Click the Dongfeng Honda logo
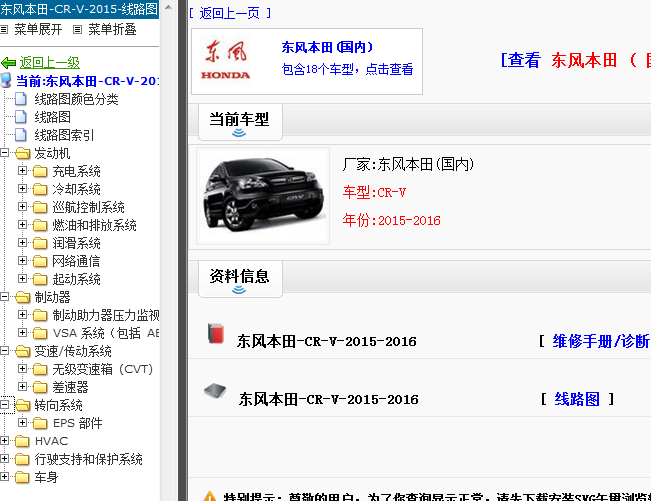651x501 pixels. click(x=225, y=60)
